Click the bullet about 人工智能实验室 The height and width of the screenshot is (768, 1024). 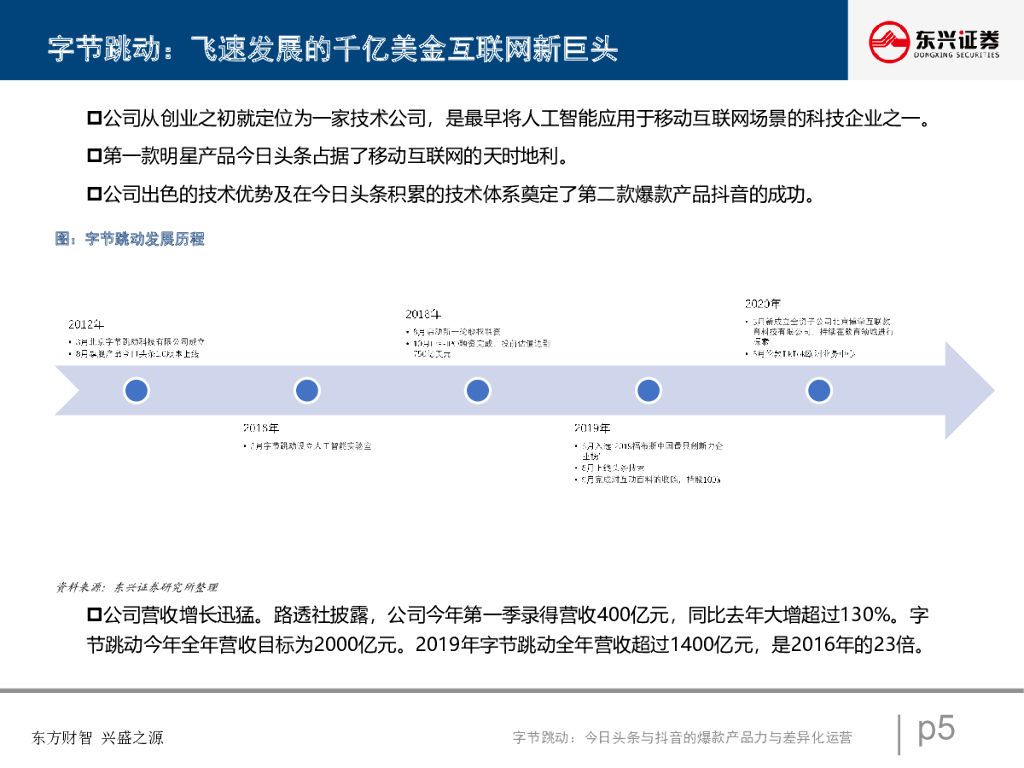(308, 446)
